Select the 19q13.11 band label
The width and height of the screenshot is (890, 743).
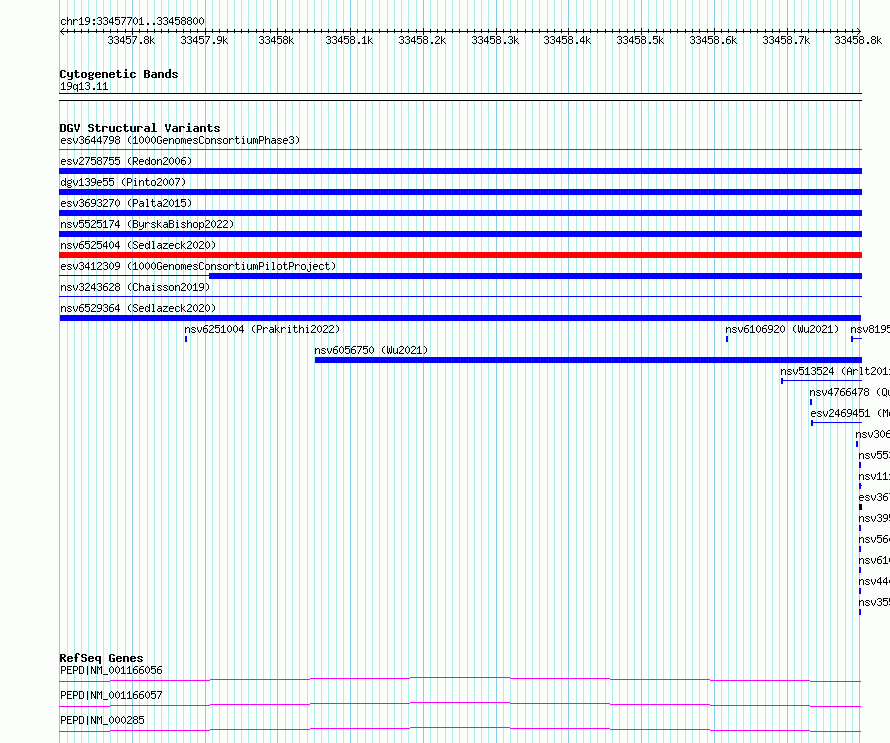[84, 86]
